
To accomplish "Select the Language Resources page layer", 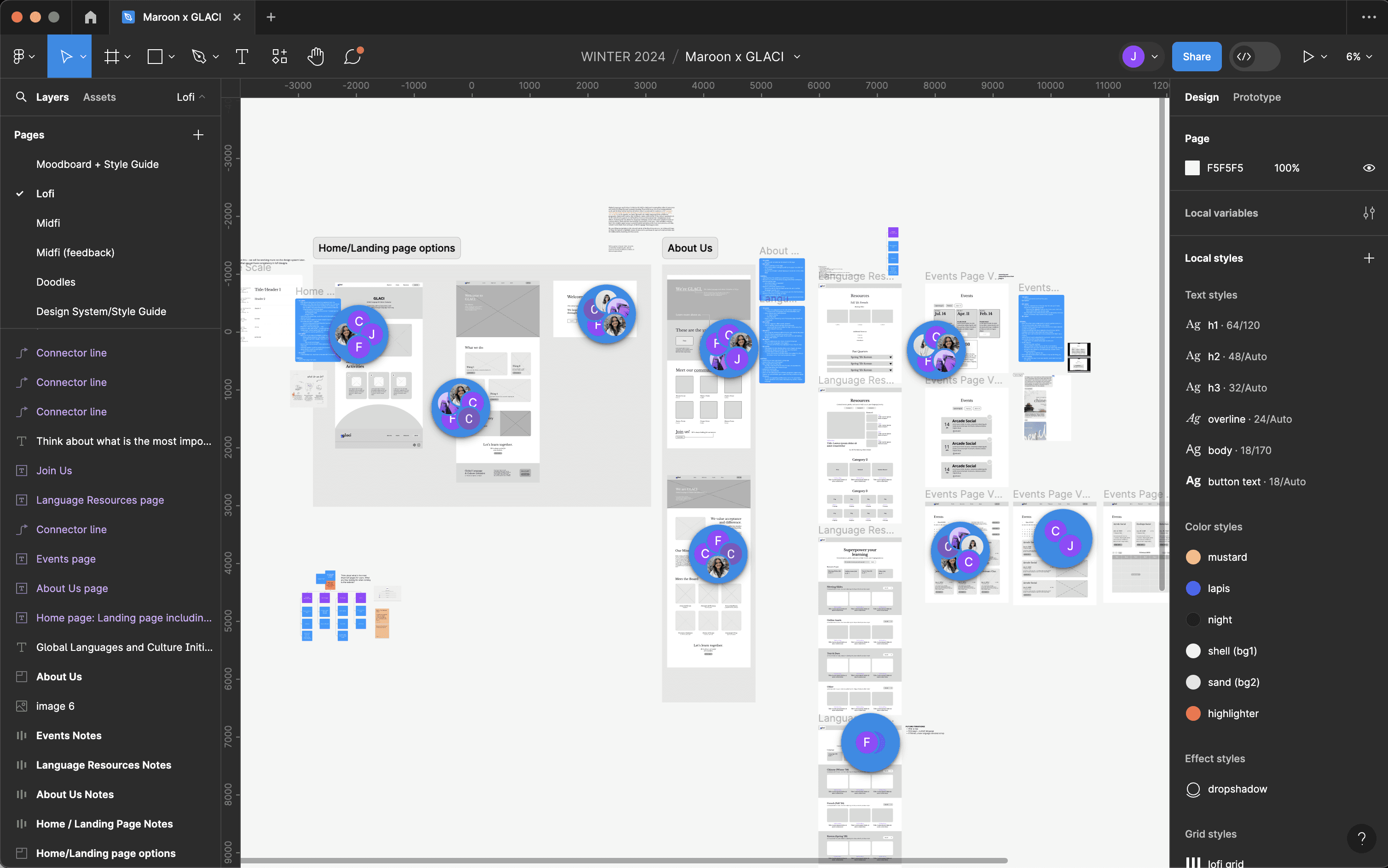I will click(100, 500).
